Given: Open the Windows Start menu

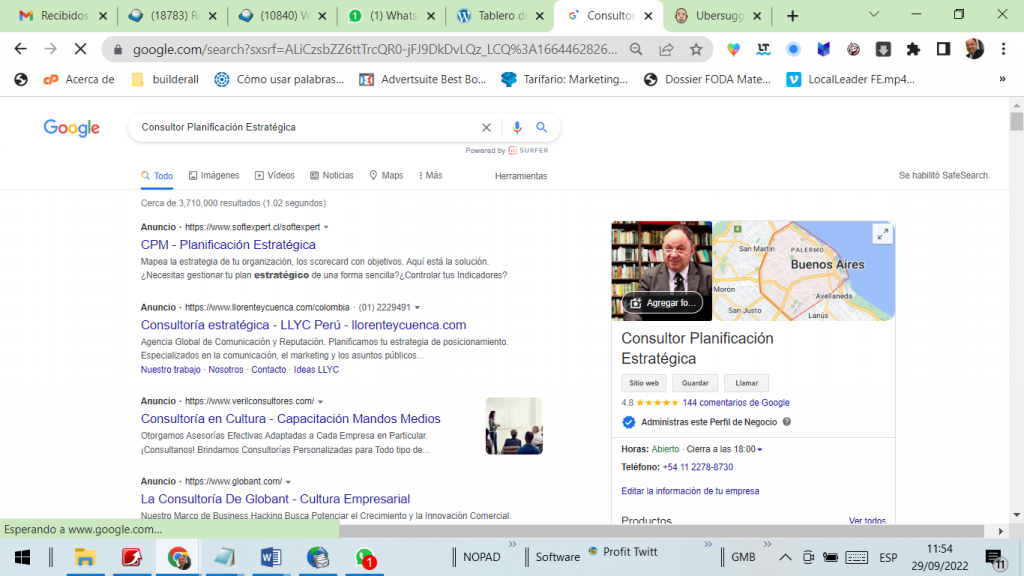Looking at the screenshot, I should (22, 557).
